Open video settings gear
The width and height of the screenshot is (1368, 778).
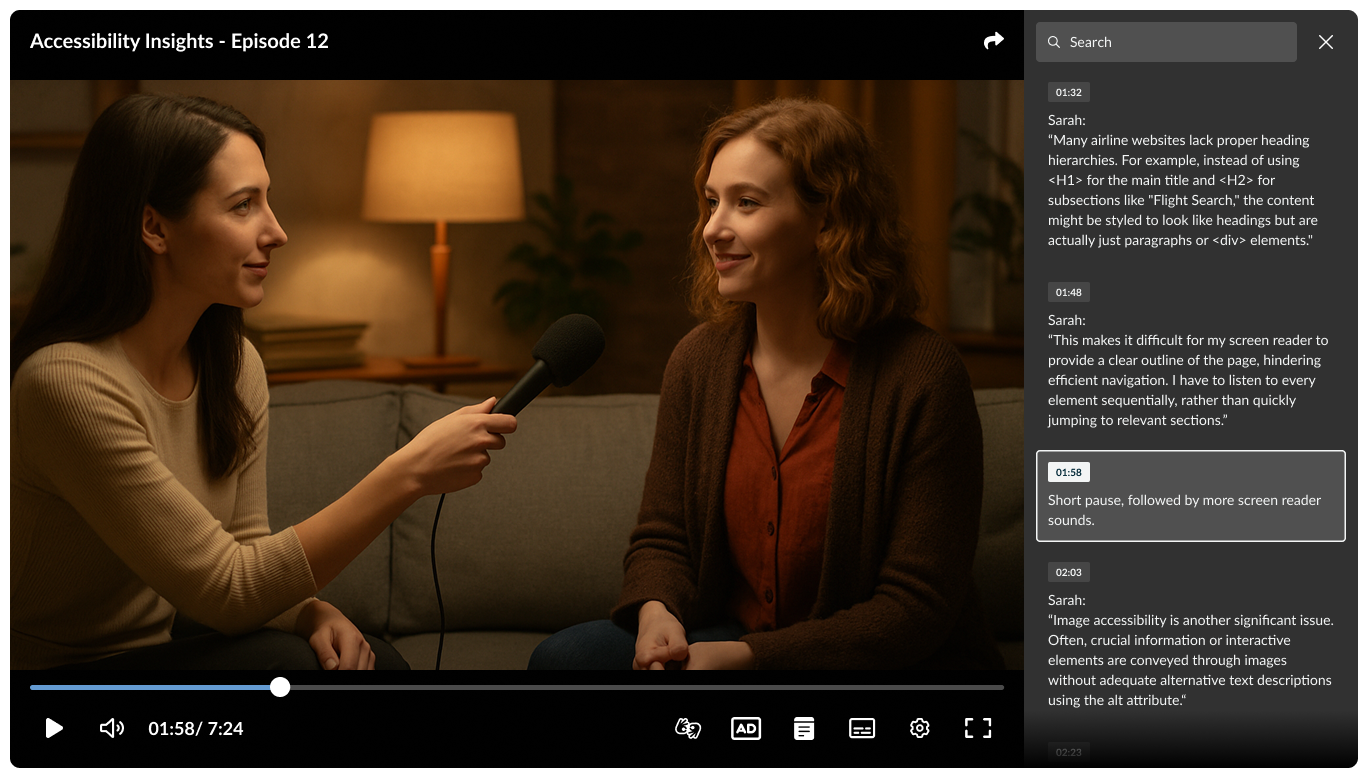coord(920,728)
